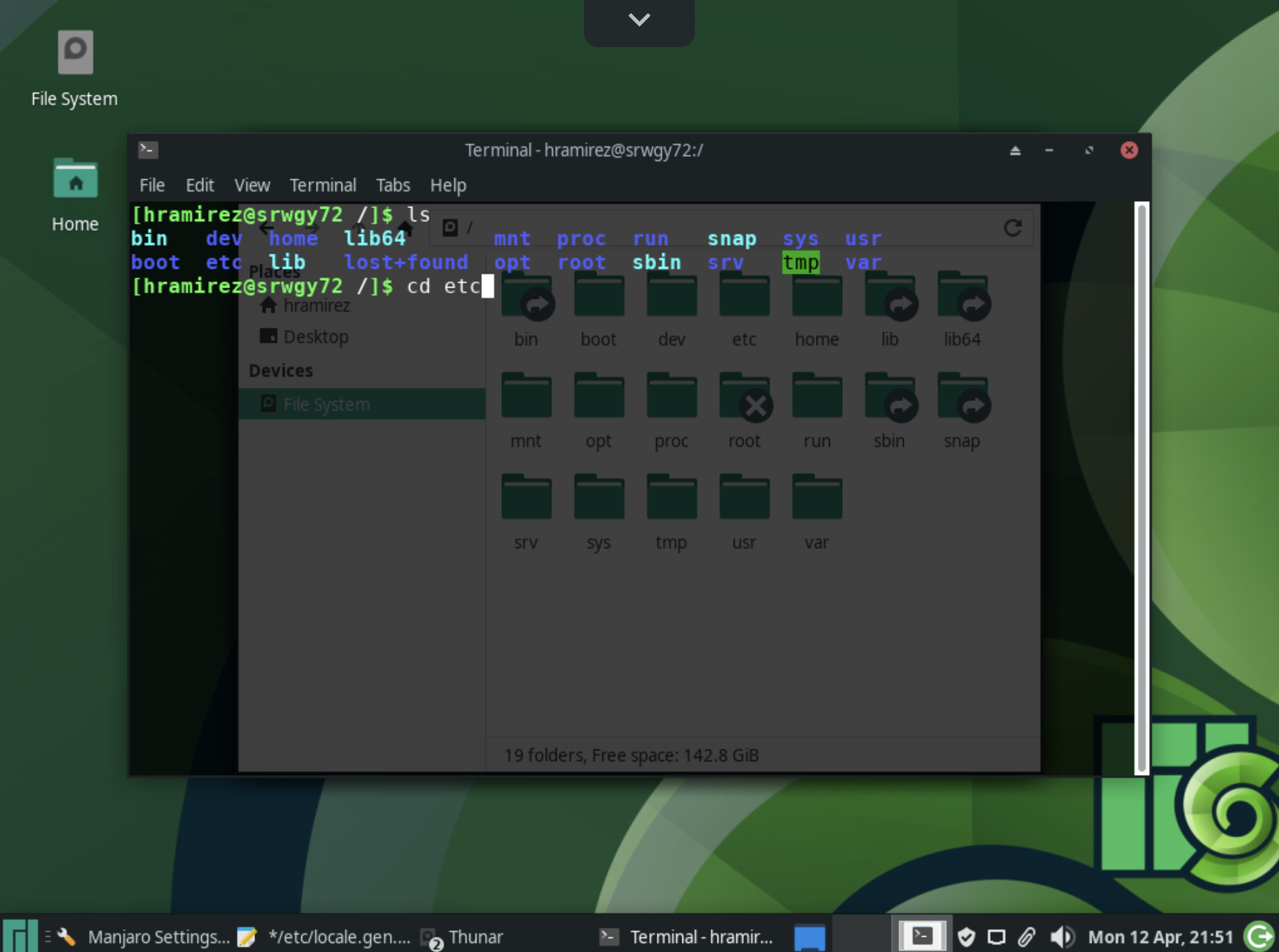
Task: Switch to Terminal taskbar window button
Action: tap(686, 937)
